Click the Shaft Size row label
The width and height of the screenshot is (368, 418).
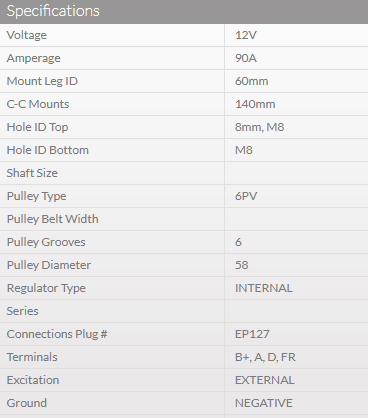point(32,173)
